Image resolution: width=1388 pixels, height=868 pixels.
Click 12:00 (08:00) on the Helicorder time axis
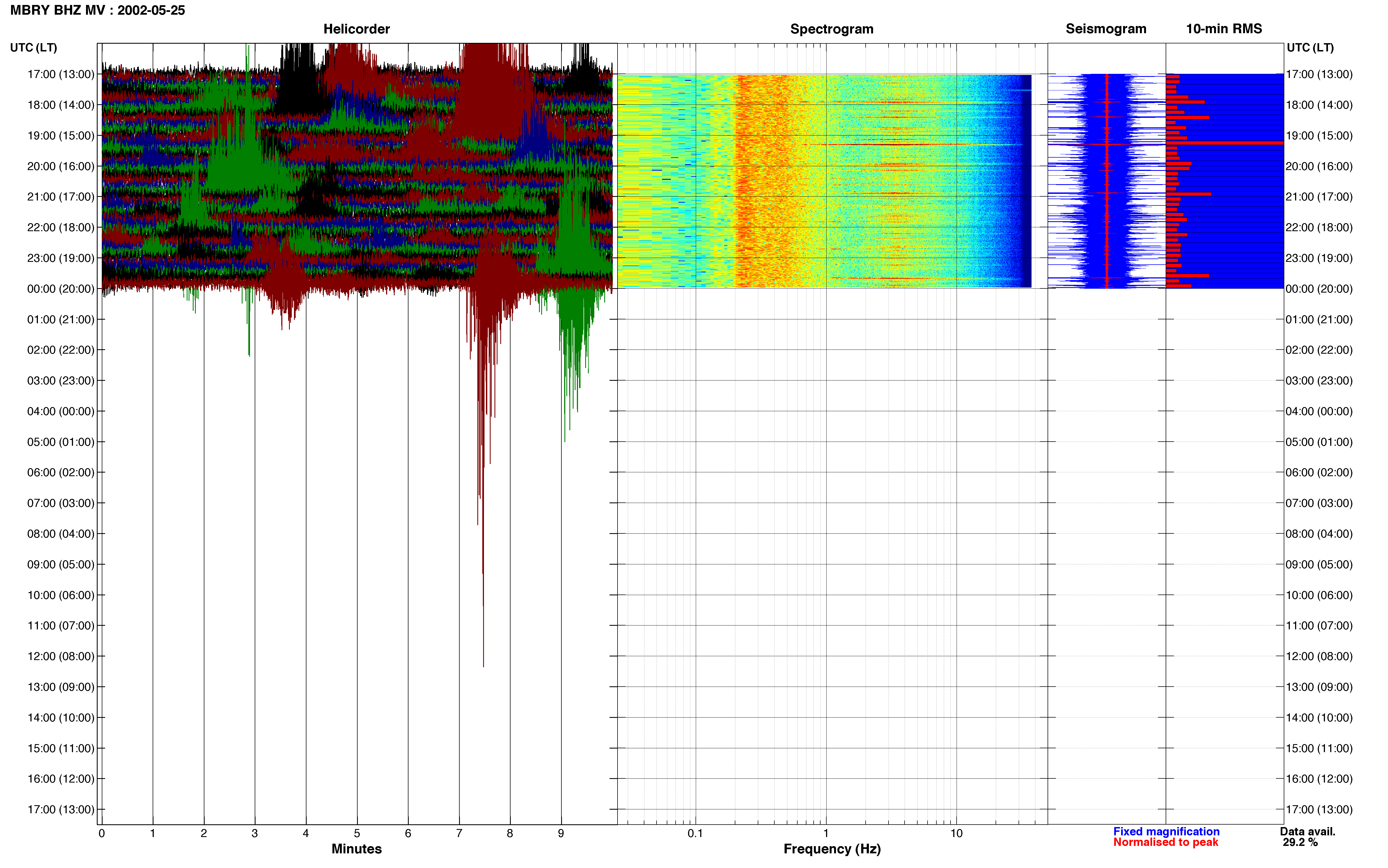click(x=61, y=656)
